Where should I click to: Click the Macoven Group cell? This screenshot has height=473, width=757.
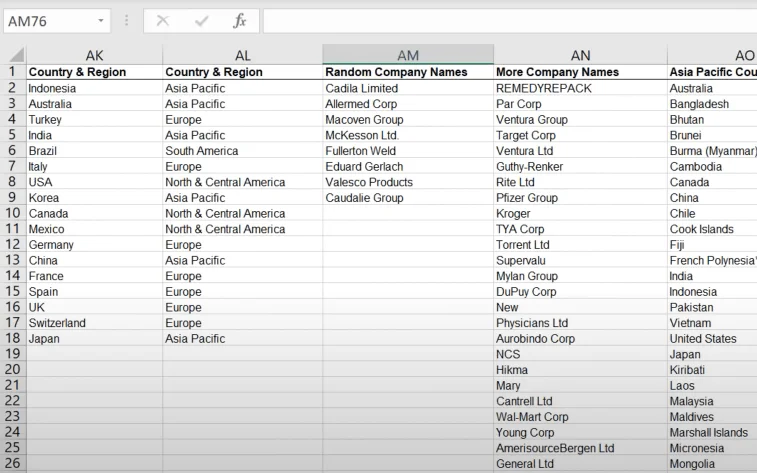point(408,120)
